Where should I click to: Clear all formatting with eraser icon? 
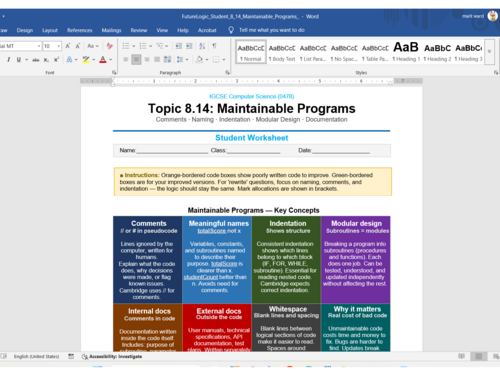(x=109, y=46)
